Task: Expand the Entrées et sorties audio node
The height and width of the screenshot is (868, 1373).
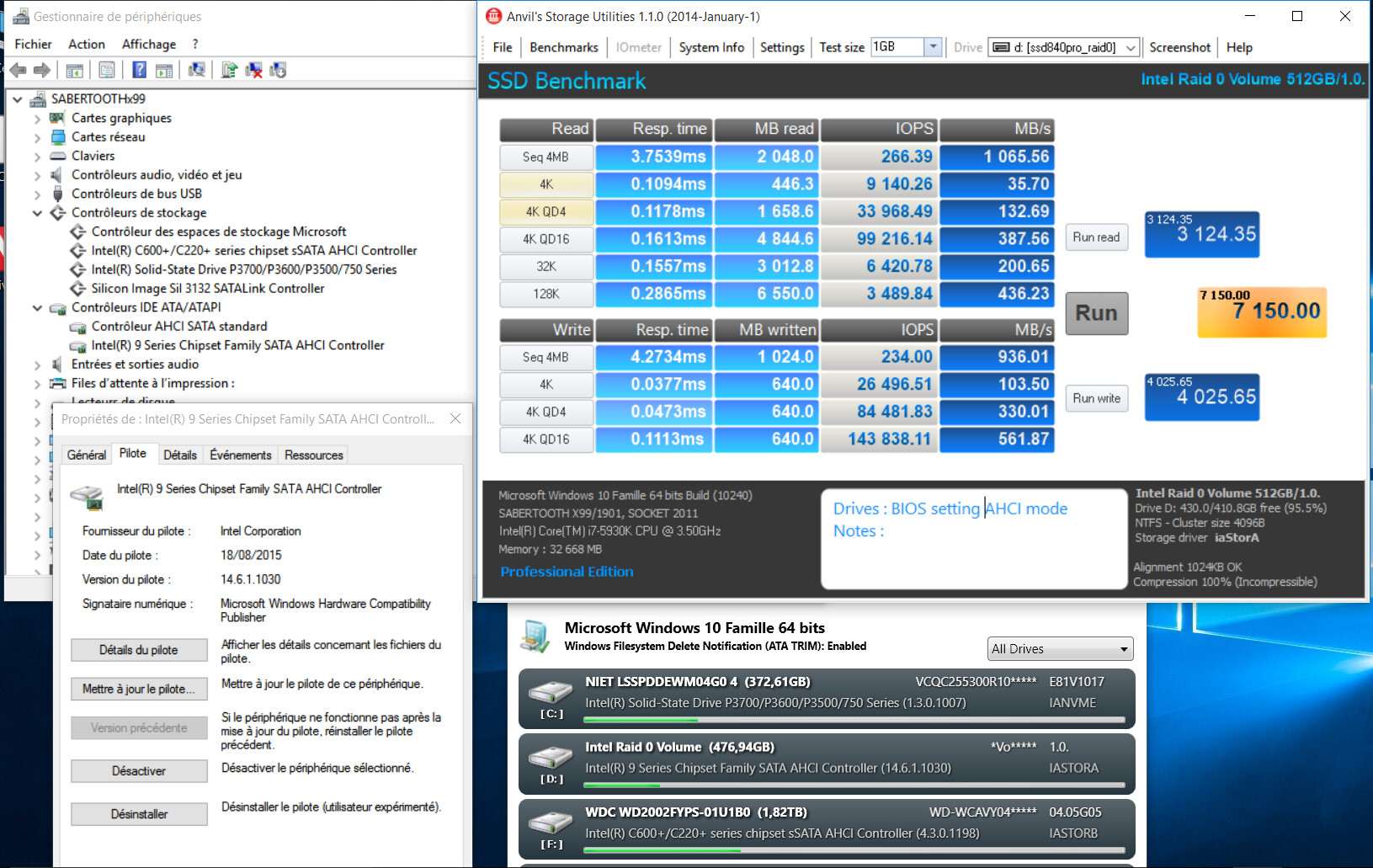Action: (37, 365)
